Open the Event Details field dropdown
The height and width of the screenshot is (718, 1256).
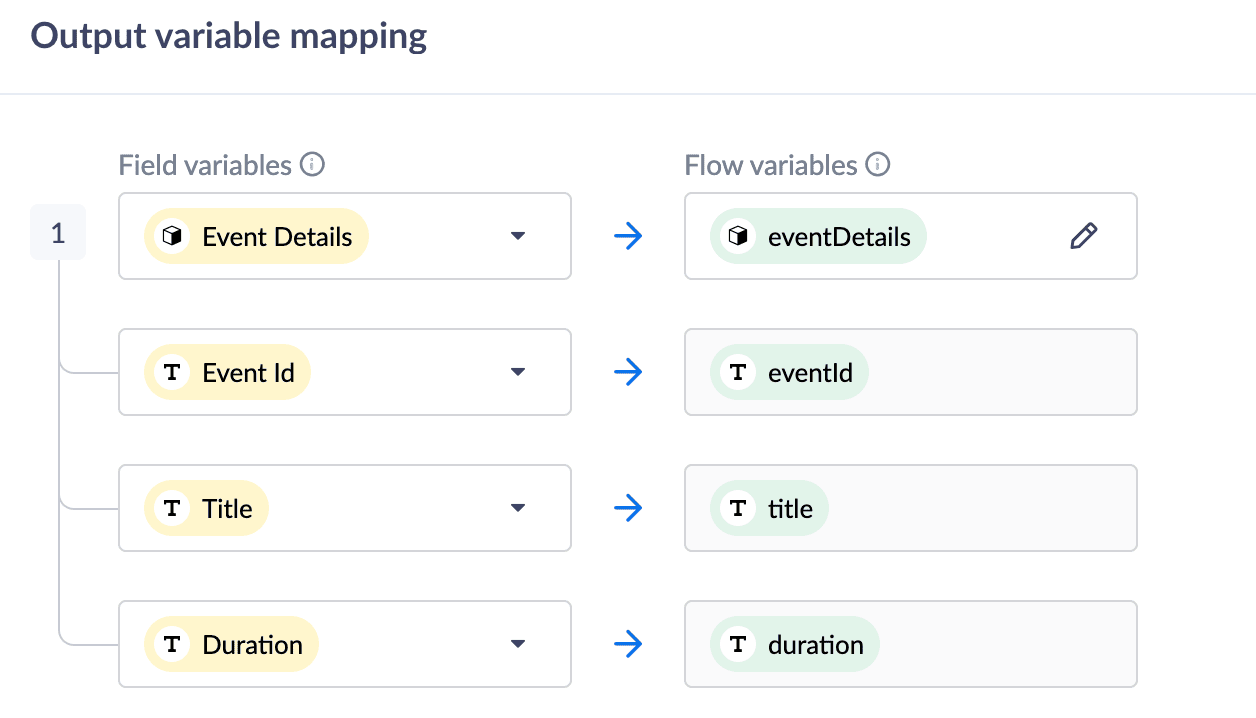pos(517,237)
